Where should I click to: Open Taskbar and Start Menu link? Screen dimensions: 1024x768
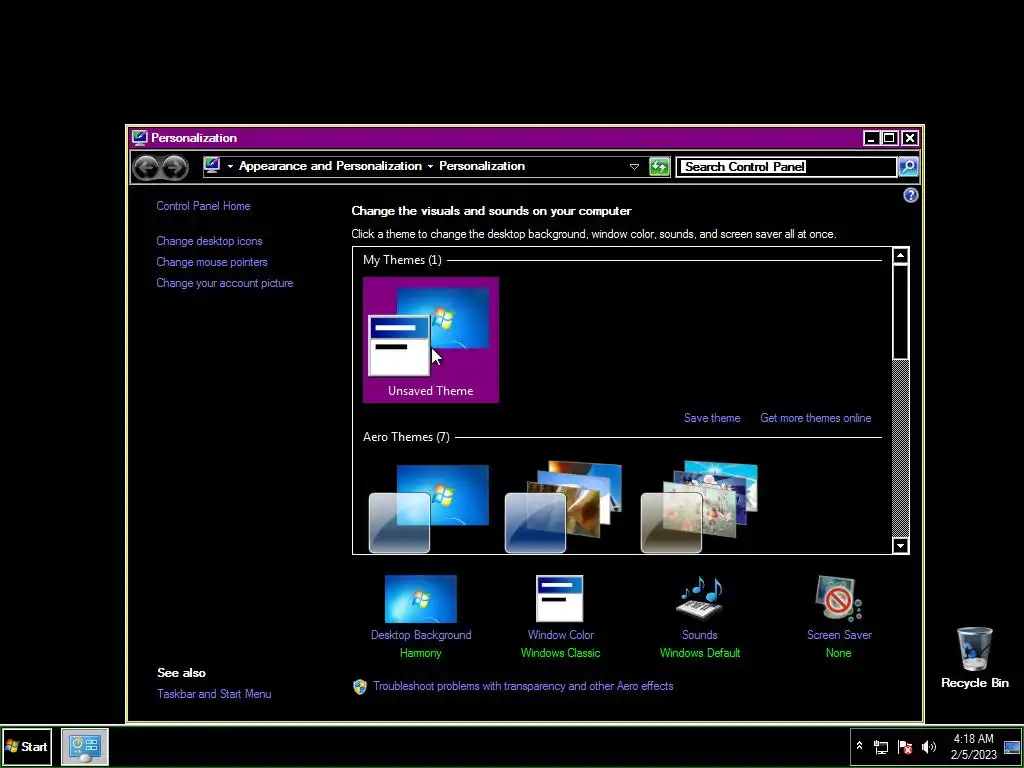214,694
